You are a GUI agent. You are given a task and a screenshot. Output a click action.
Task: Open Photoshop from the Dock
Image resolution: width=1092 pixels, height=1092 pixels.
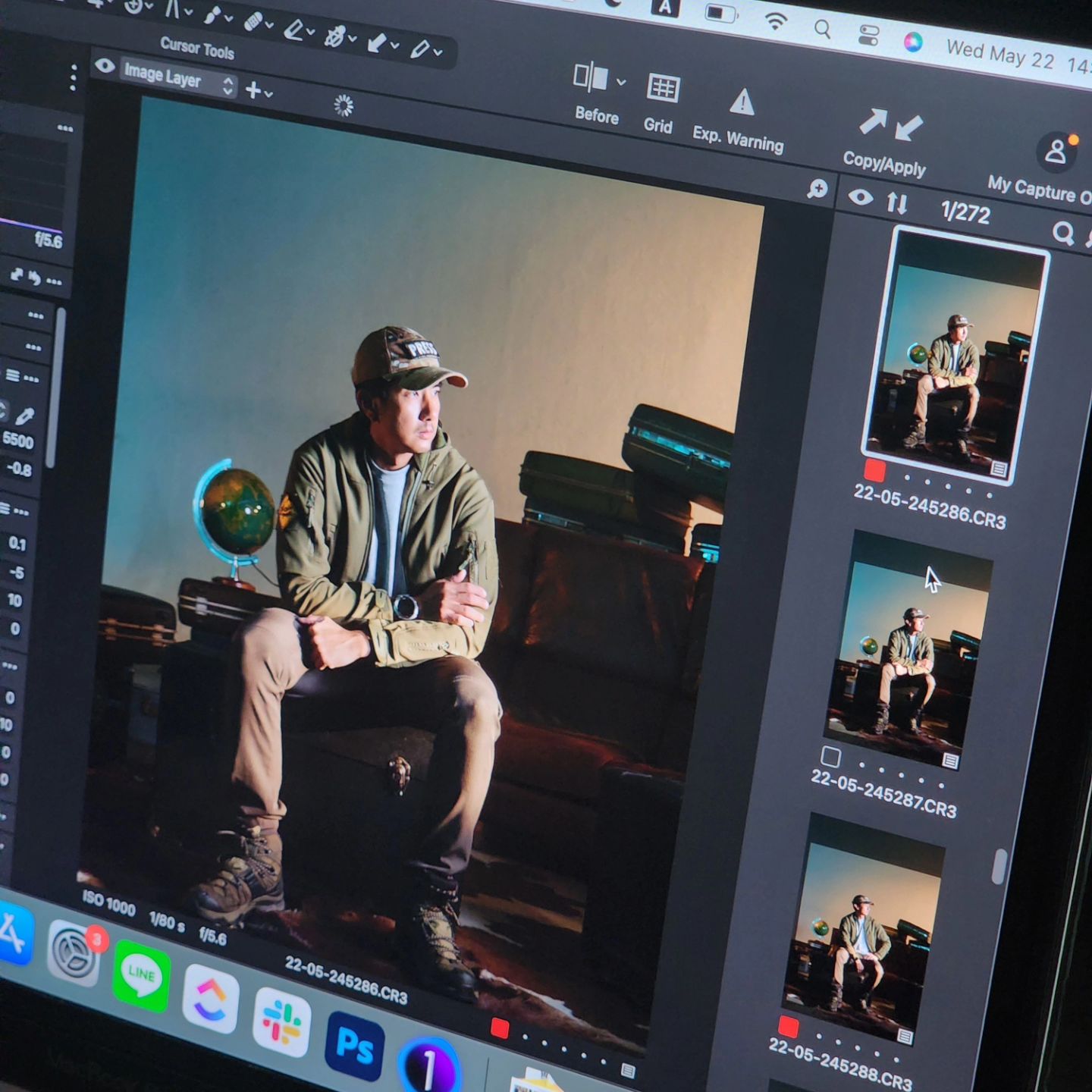click(x=354, y=1046)
